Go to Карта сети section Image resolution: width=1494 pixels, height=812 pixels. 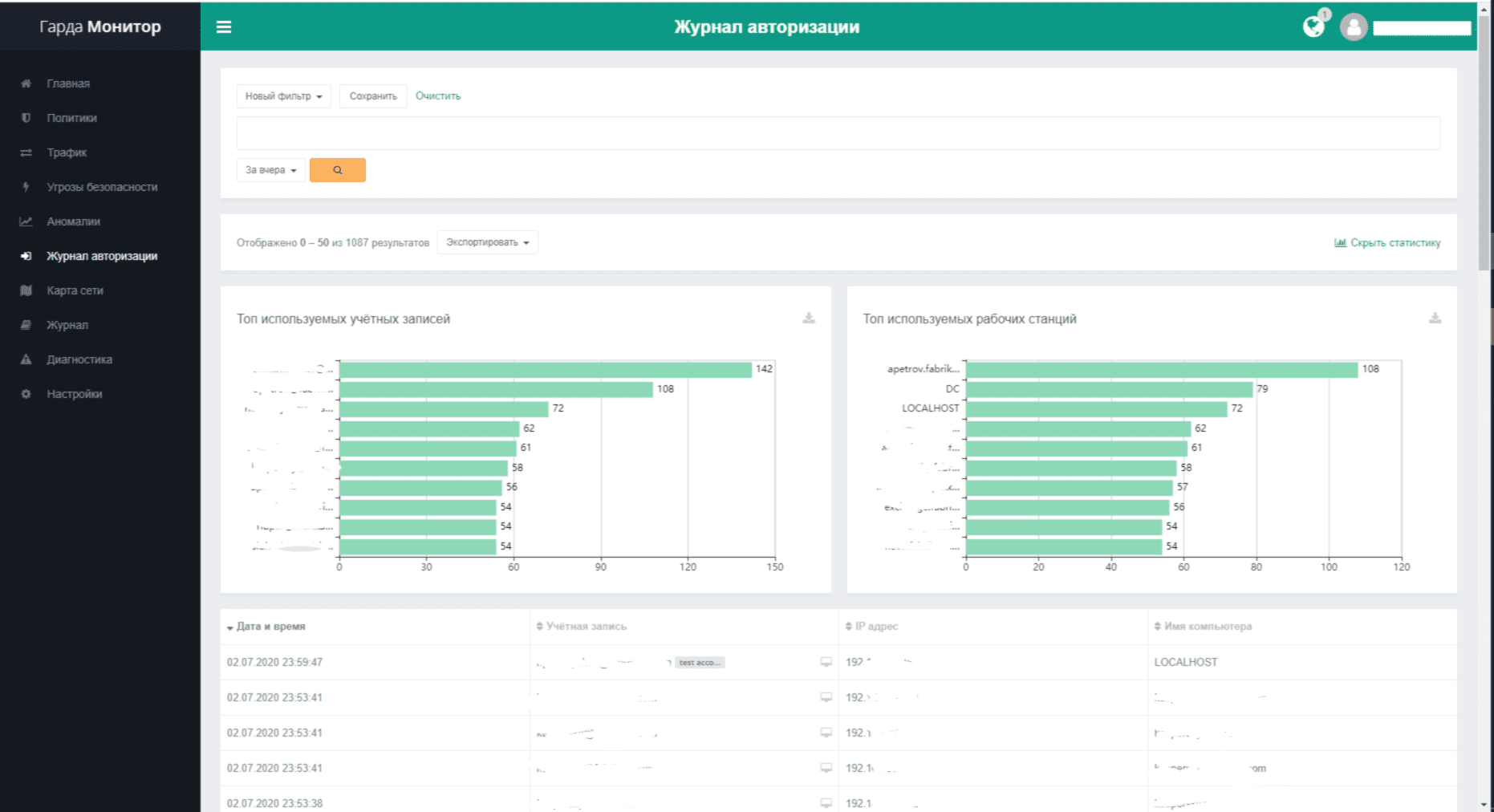(75, 290)
